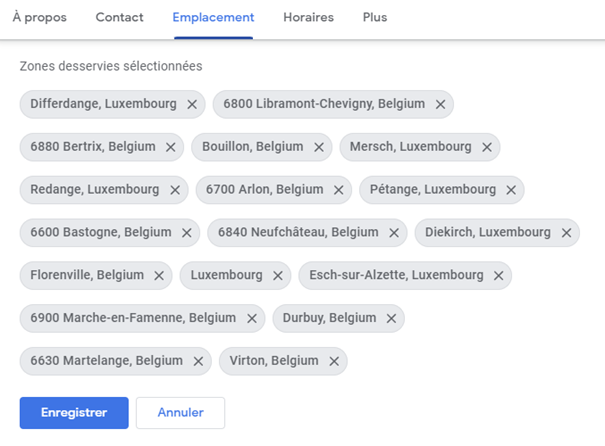This screenshot has width=605, height=446.
Task: Remove 6600 Bastogne, Belgium chip
Action: tap(187, 233)
